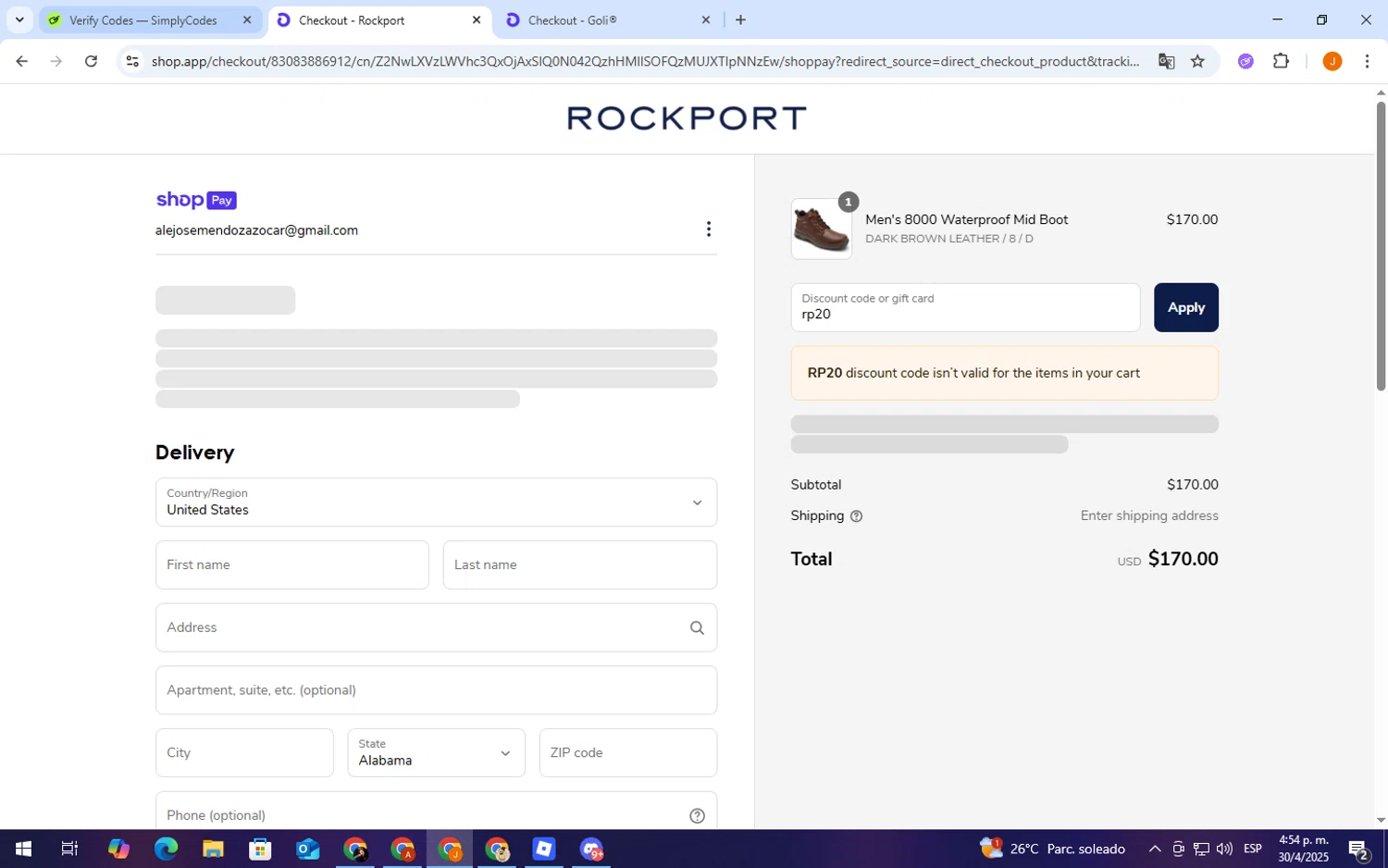Open site information icon in address bar
This screenshot has width=1388, height=868.
132,61
